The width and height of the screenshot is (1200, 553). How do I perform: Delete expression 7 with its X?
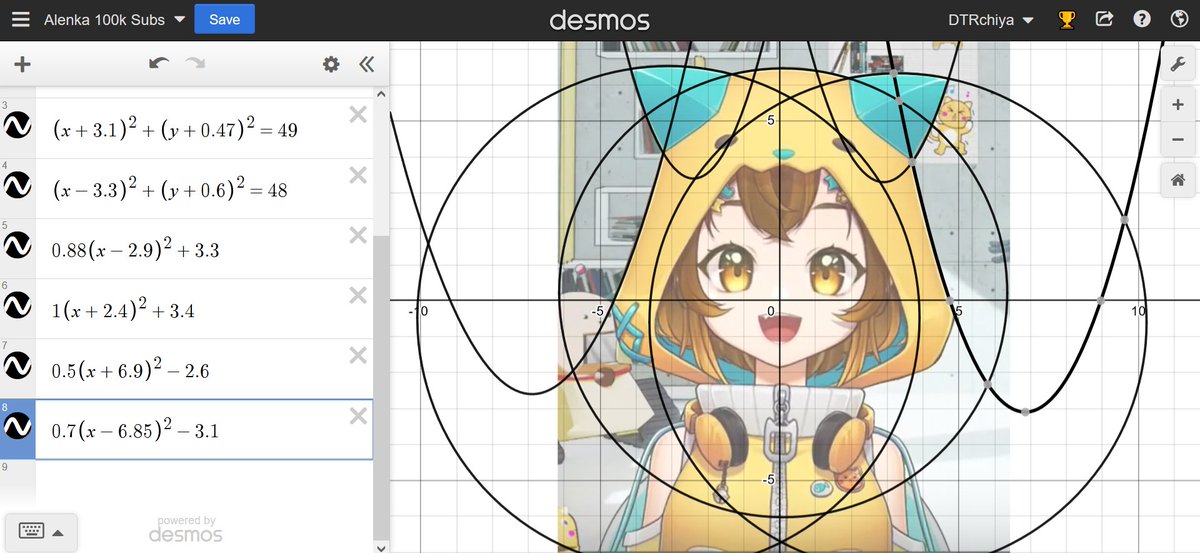(357, 355)
